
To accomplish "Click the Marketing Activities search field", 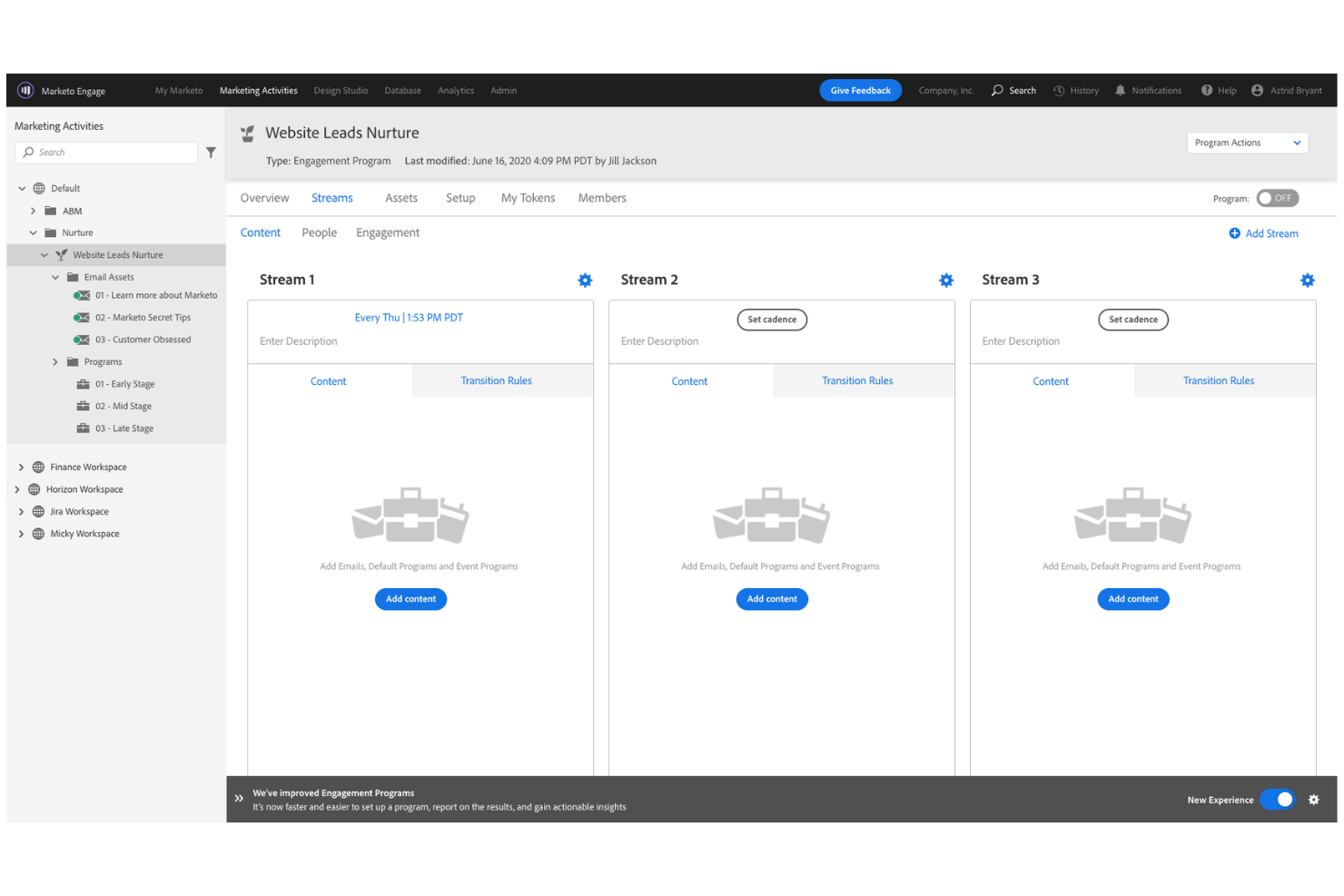I will 106,153.
